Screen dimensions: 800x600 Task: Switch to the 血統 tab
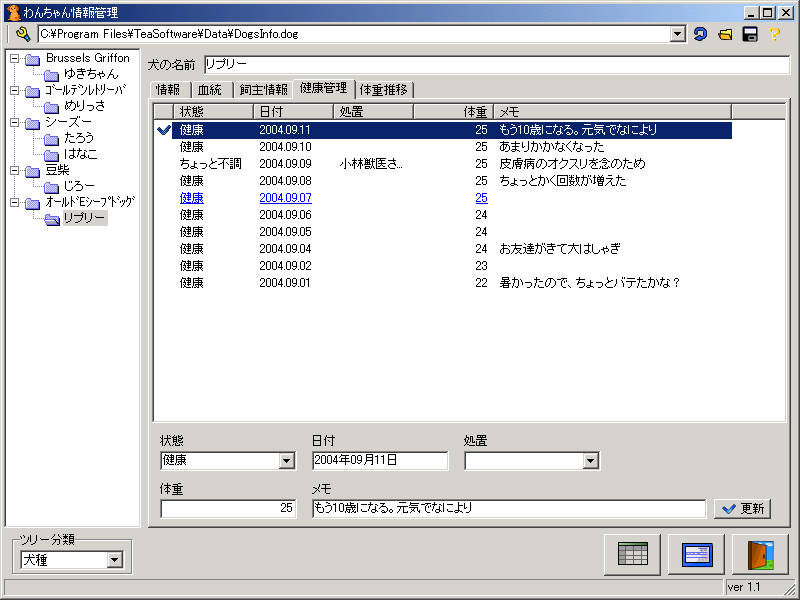(x=211, y=90)
